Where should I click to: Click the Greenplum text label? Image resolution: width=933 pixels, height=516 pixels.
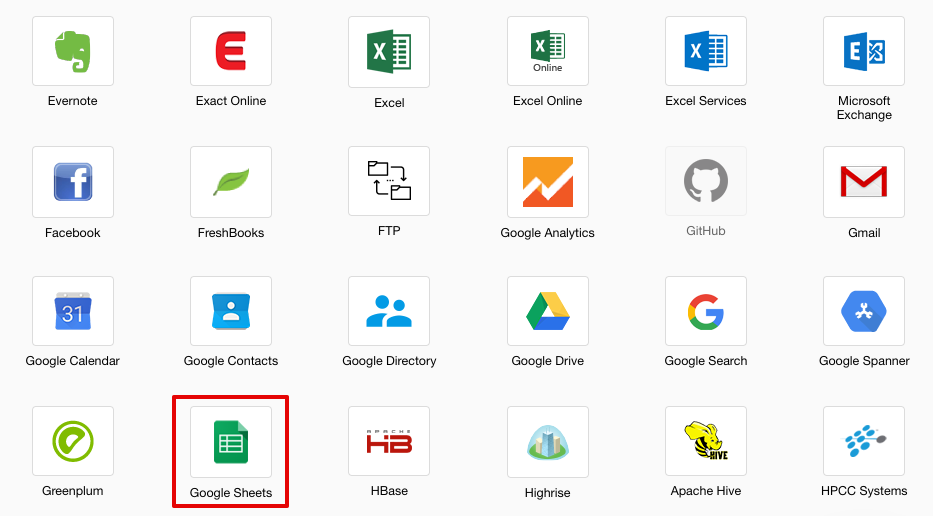coord(73,491)
